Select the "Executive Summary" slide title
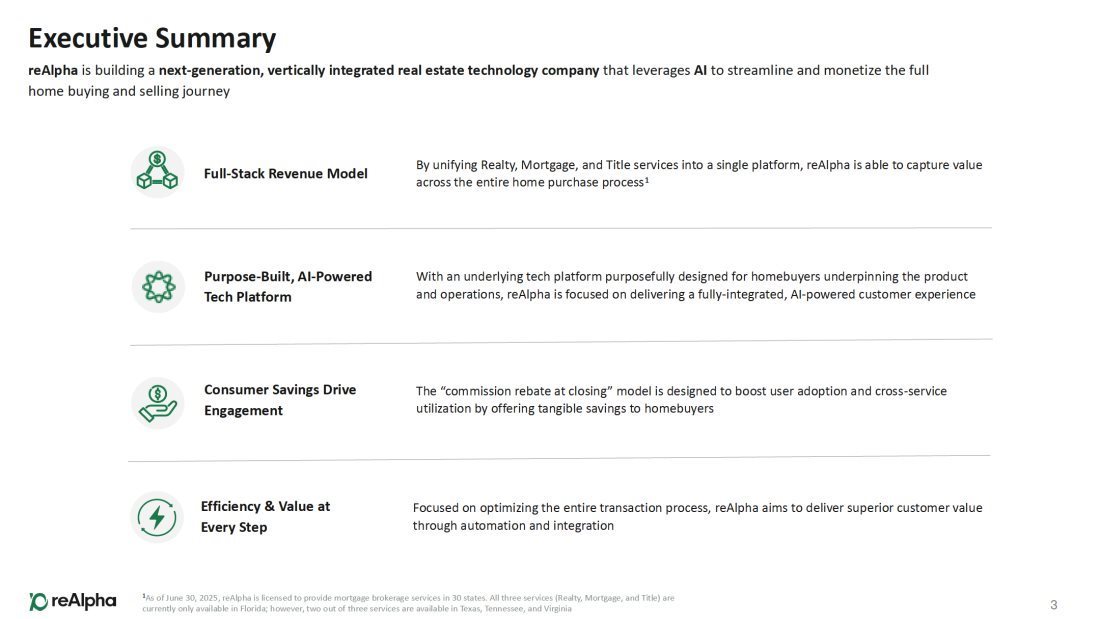The height and width of the screenshot is (619, 1100). pos(152,38)
